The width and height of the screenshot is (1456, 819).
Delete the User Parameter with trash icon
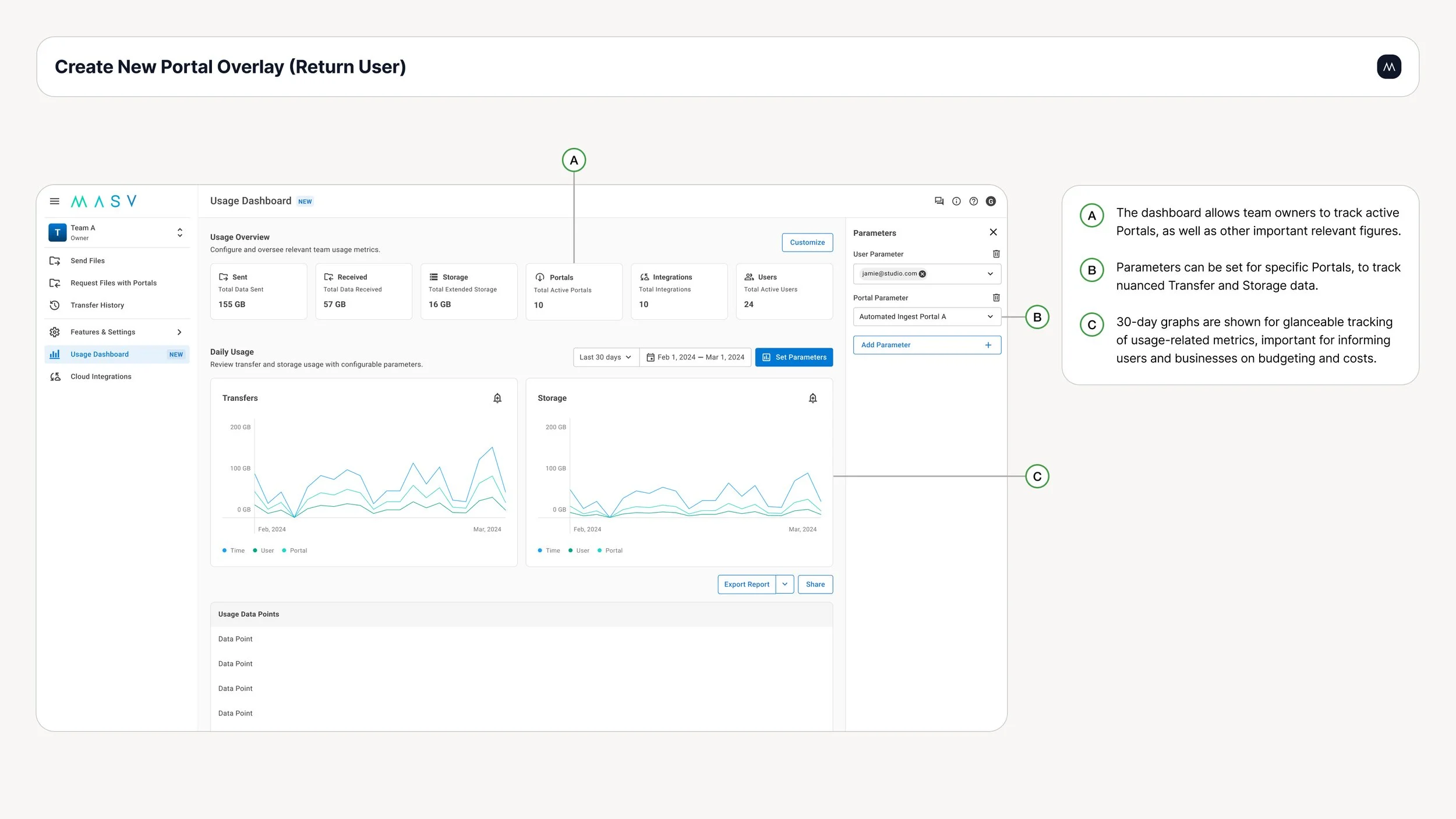pyautogui.click(x=996, y=254)
